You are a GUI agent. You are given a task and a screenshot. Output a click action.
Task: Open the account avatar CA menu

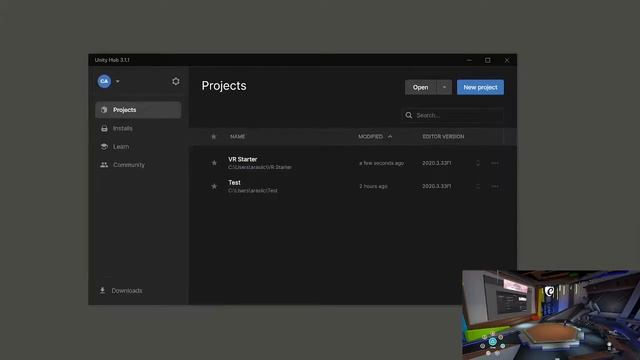pos(104,81)
